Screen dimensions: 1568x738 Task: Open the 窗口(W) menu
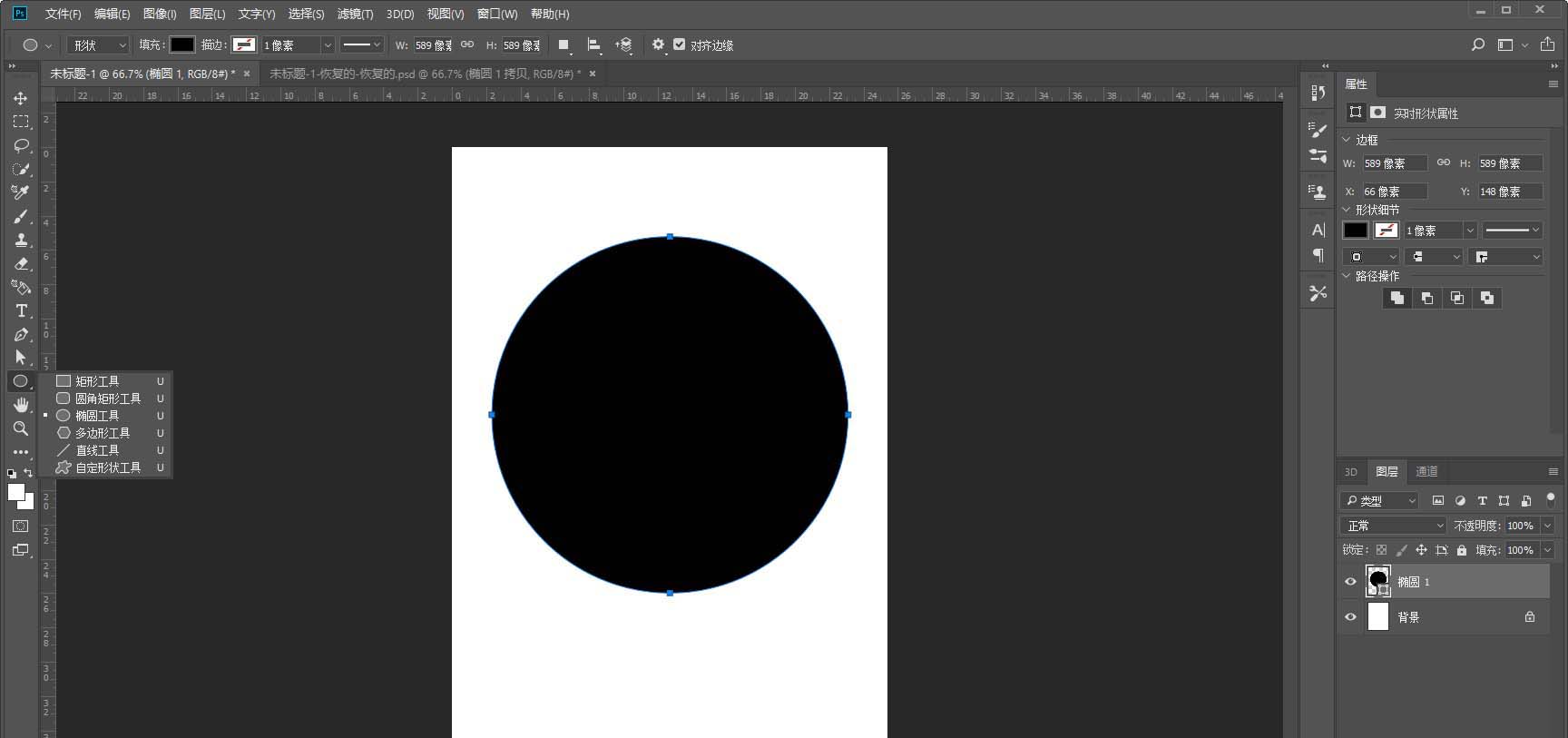pos(497,14)
